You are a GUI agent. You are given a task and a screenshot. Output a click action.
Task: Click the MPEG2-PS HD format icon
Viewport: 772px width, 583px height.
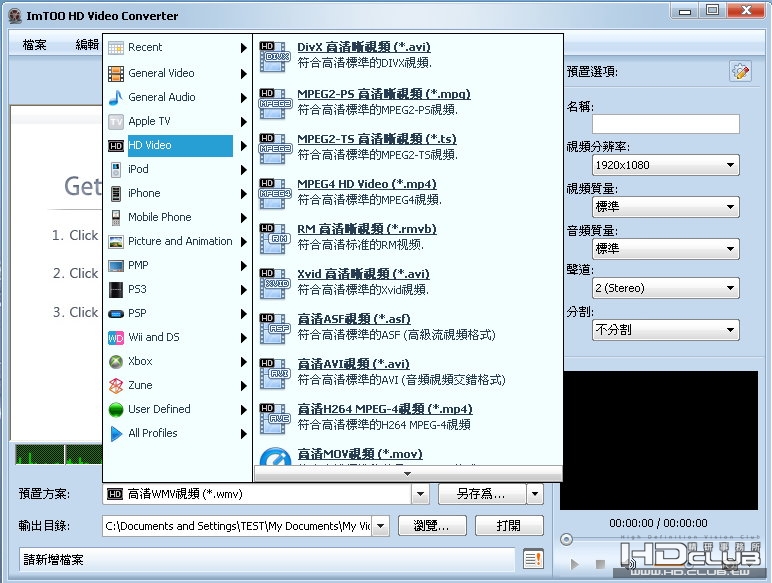[x=274, y=103]
